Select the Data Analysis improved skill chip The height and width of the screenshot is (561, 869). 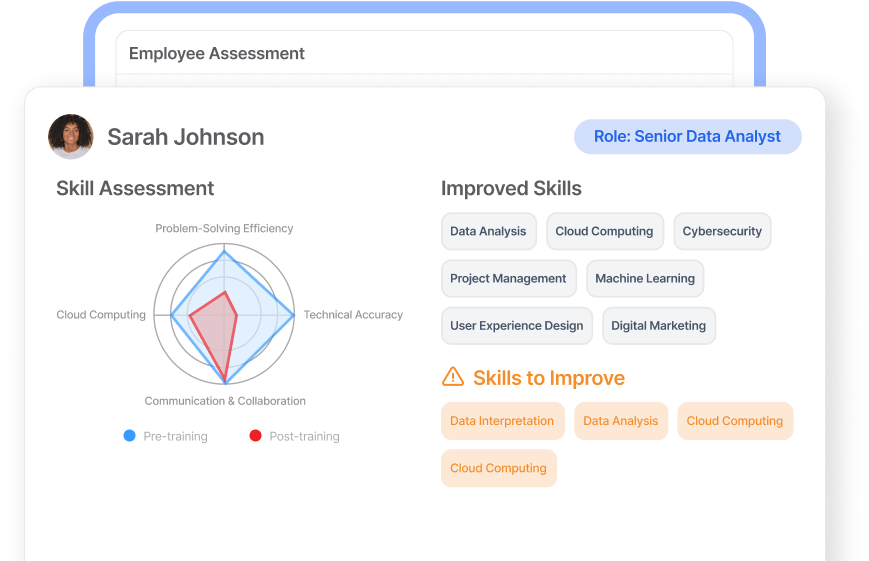click(488, 231)
